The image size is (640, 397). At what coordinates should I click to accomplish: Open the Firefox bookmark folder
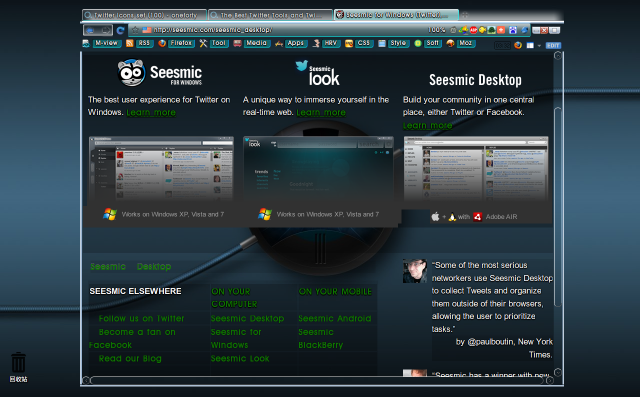(181, 43)
